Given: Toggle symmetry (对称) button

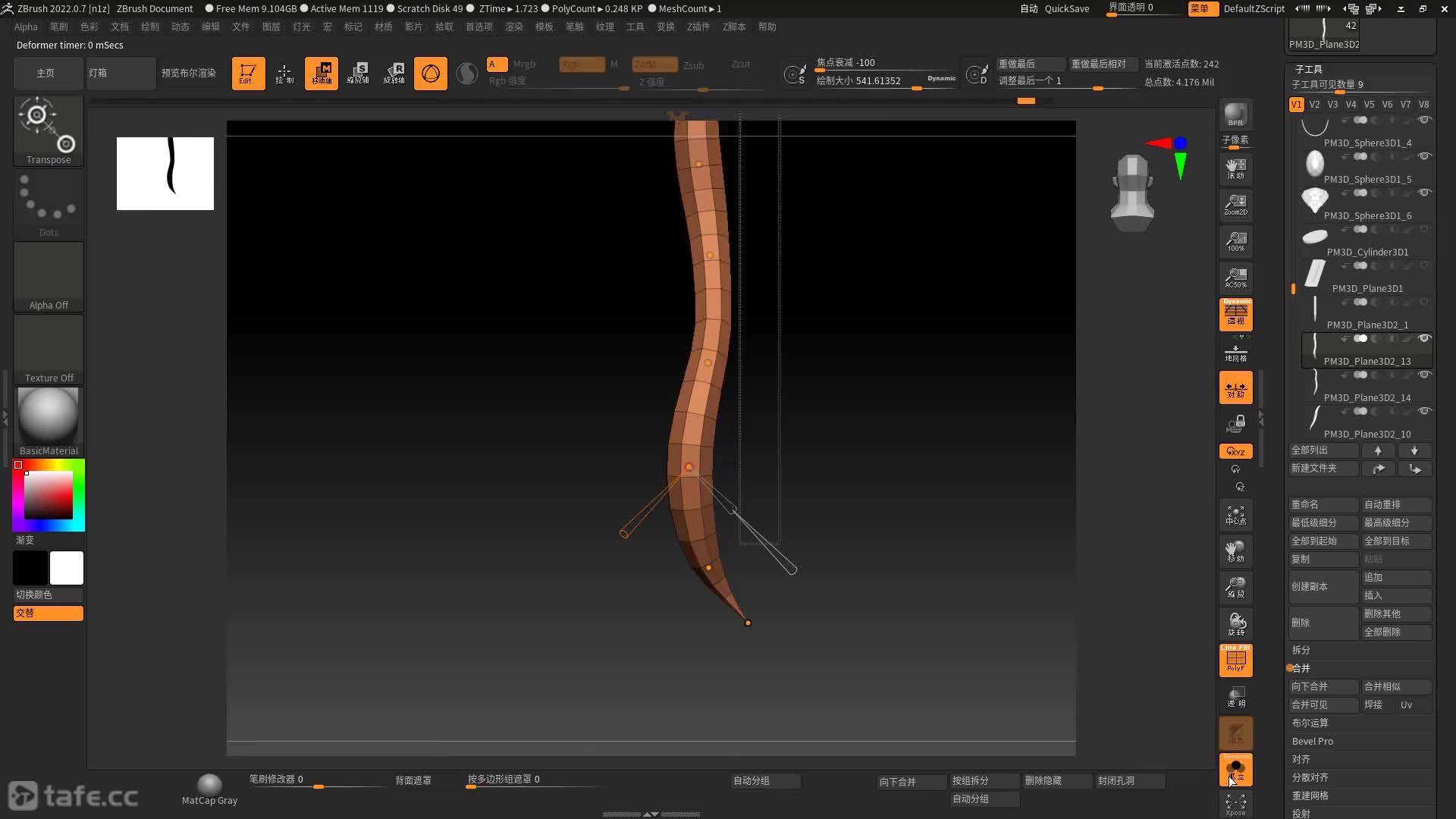Looking at the screenshot, I should click(x=1235, y=388).
